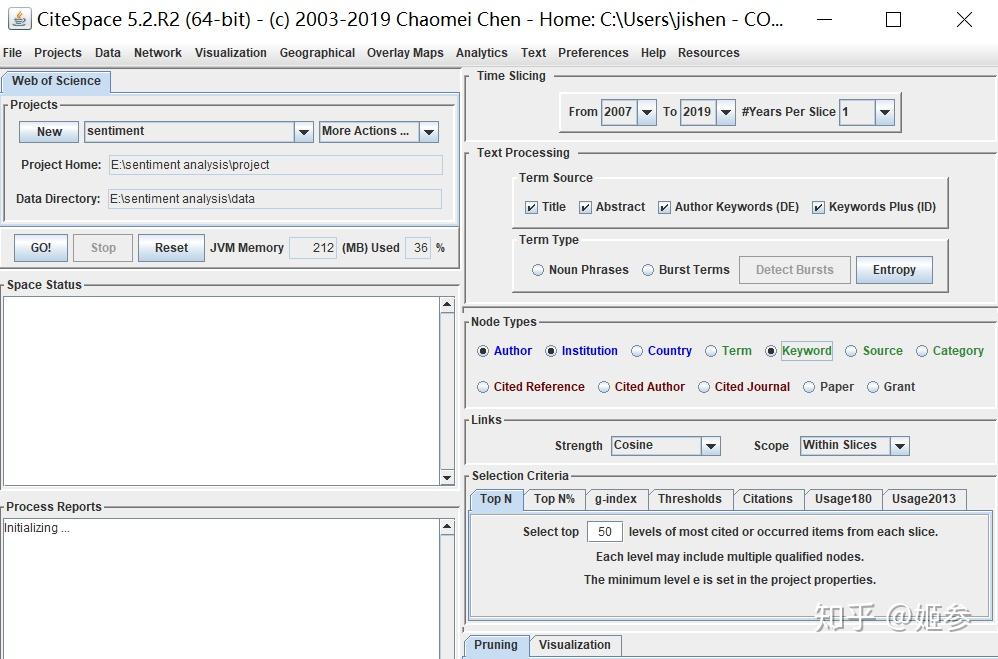Select the Keyword node type
The height and width of the screenshot is (659, 998).
[x=771, y=351]
